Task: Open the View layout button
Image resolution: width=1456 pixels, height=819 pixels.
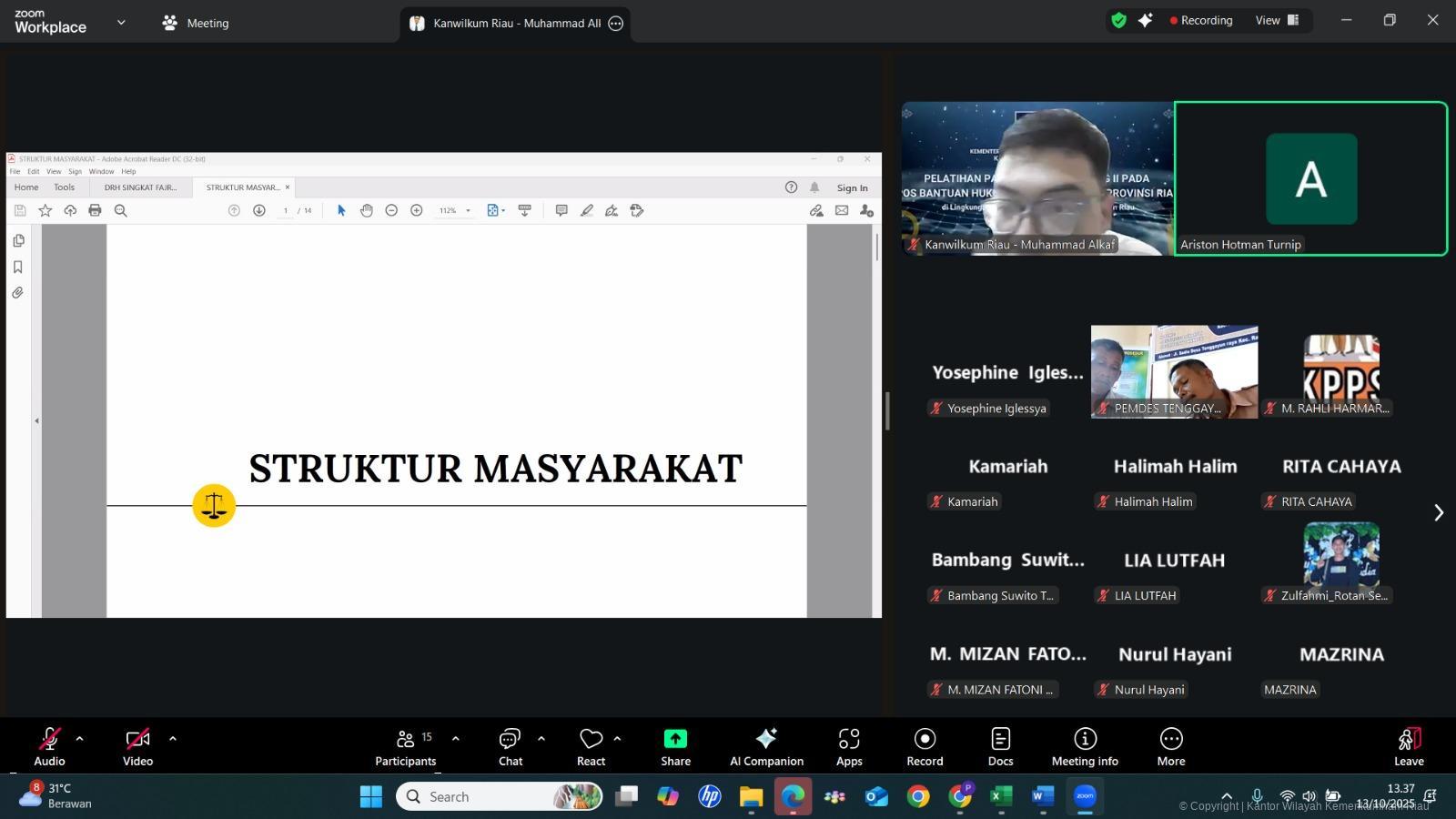Action: click(1278, 20)
